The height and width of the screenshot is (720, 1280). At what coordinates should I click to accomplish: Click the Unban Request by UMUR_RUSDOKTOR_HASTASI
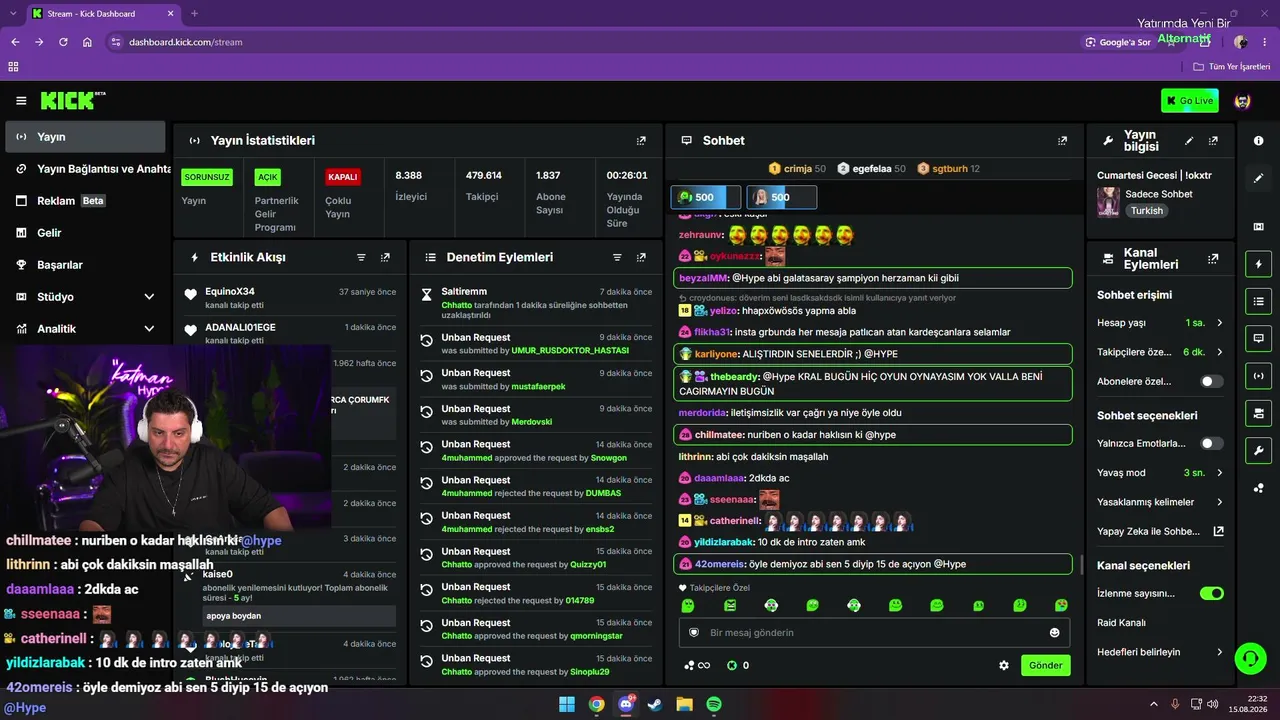pyautogui.click(x=537, y=344)
